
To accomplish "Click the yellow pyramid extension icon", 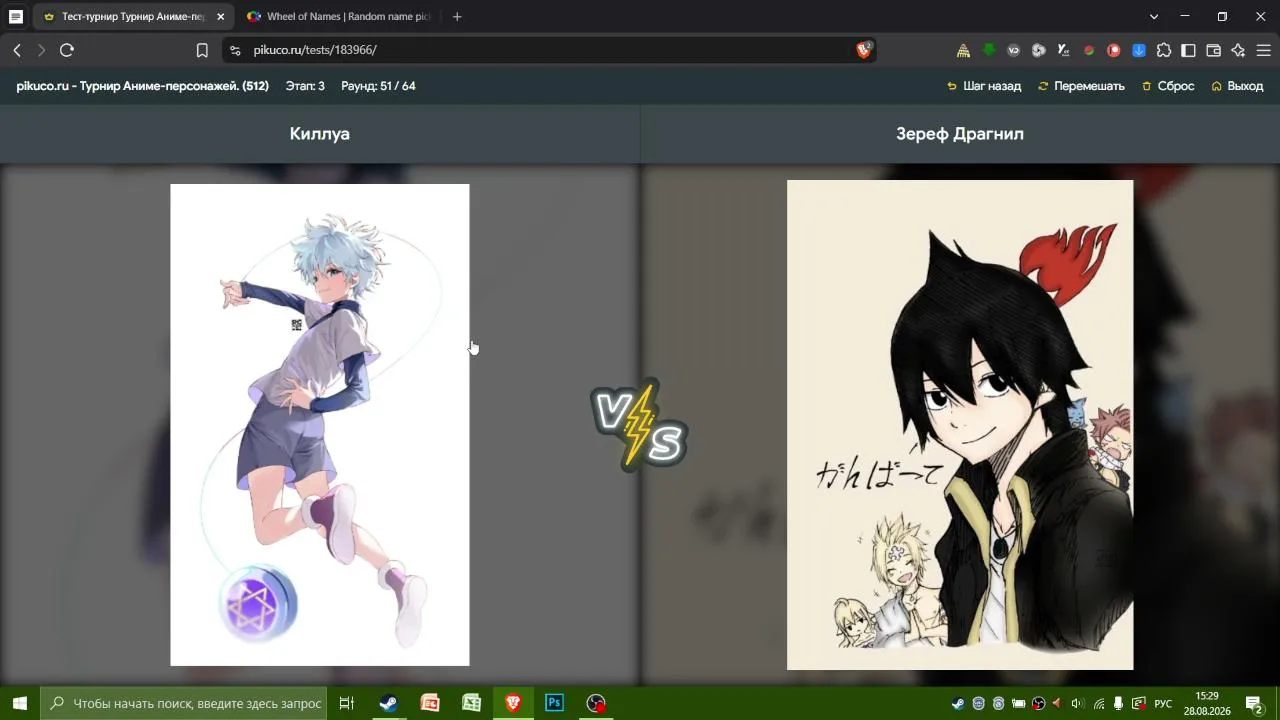I will tap(963, 50).
